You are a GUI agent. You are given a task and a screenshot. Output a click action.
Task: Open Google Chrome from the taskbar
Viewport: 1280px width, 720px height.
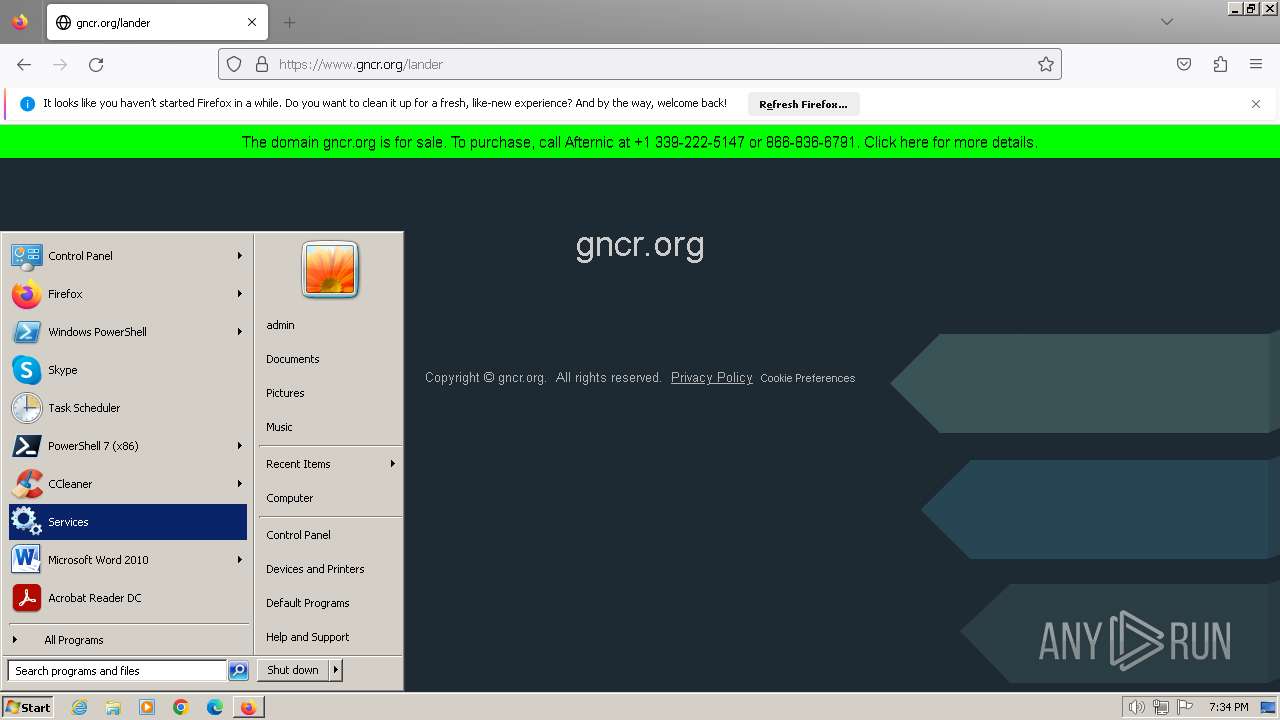(181, 707)
